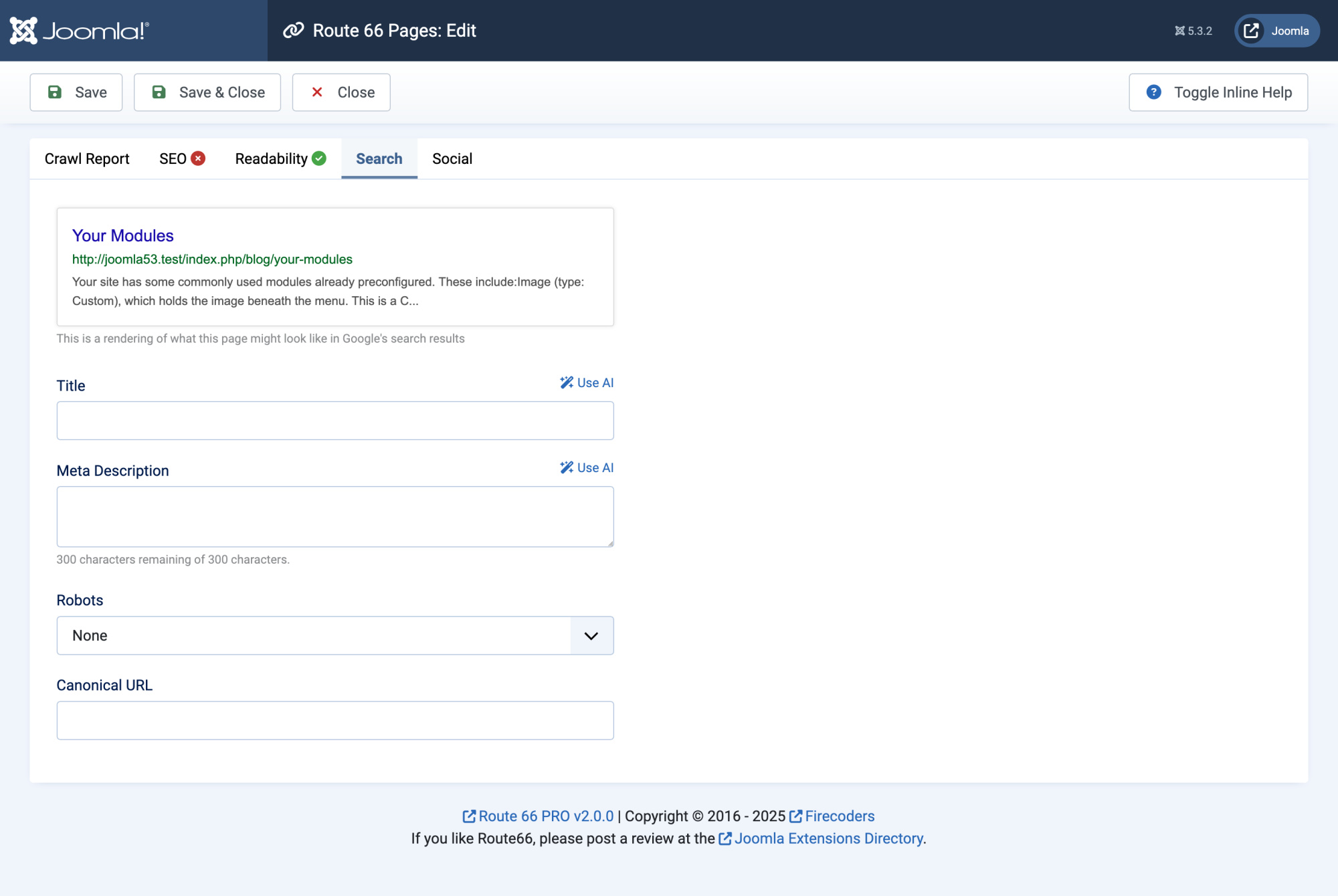Click the chain link icon beside page title
The width and height of the screenshot is (1338, 896).
tap(293, 31)
